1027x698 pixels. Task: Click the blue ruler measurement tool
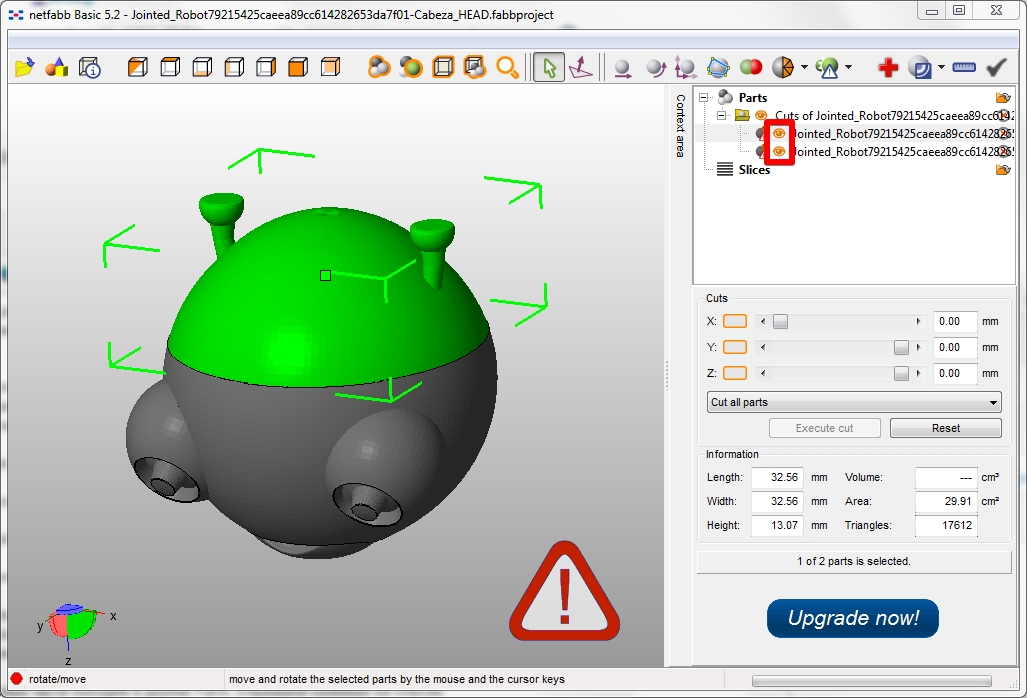(x=964, y=67)
